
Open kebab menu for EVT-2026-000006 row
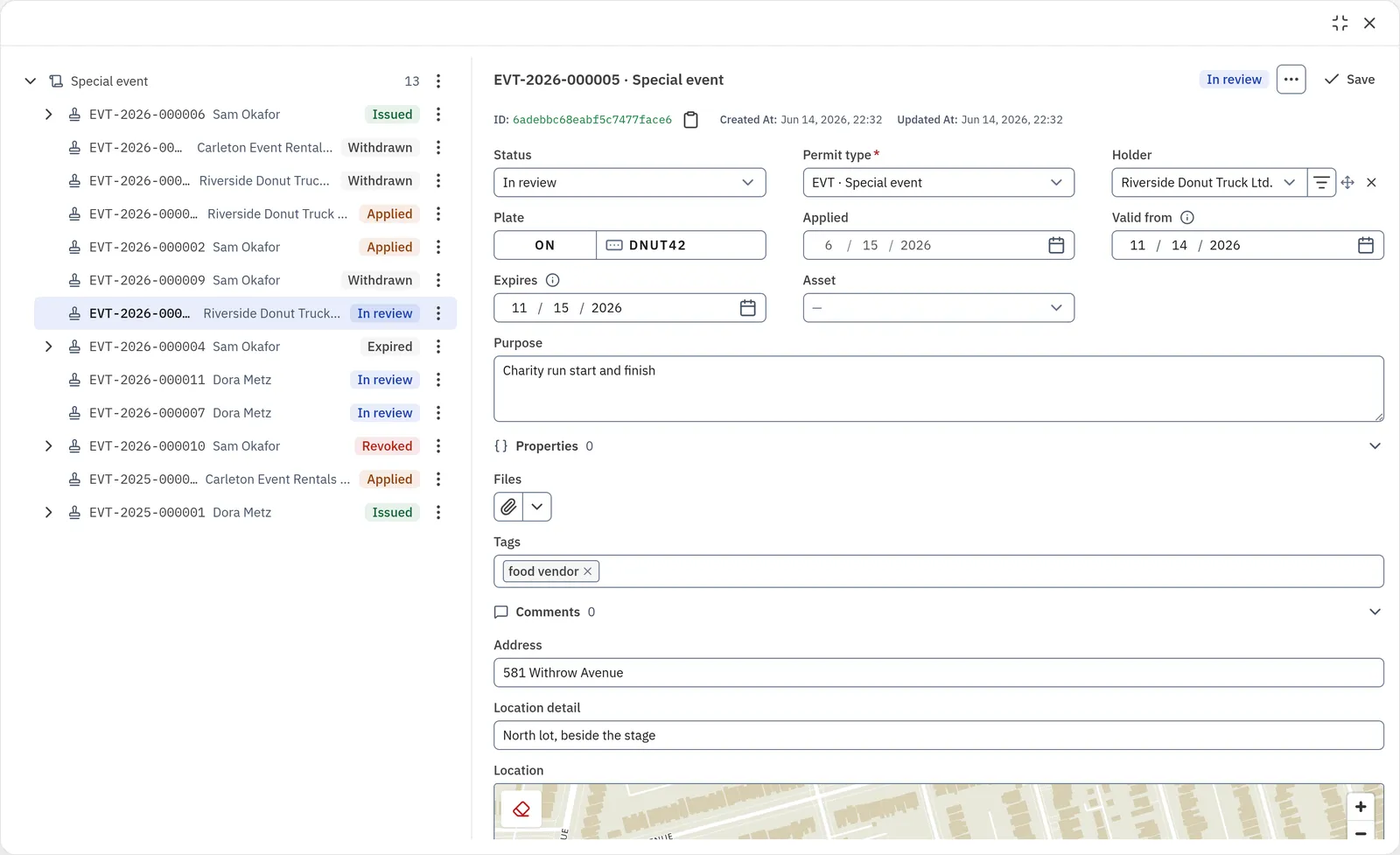[438, 115]
